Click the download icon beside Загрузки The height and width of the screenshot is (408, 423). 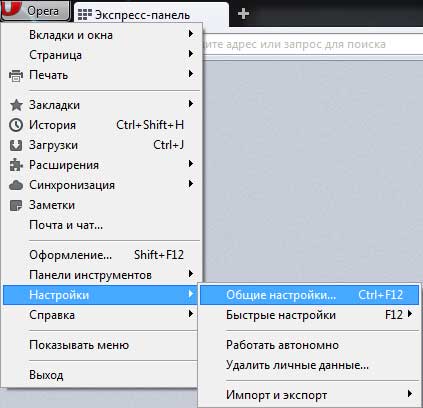(x=16, y=145)
